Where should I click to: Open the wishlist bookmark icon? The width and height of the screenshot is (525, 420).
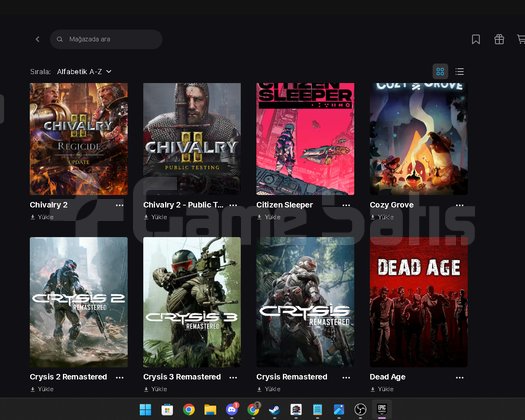476,39
